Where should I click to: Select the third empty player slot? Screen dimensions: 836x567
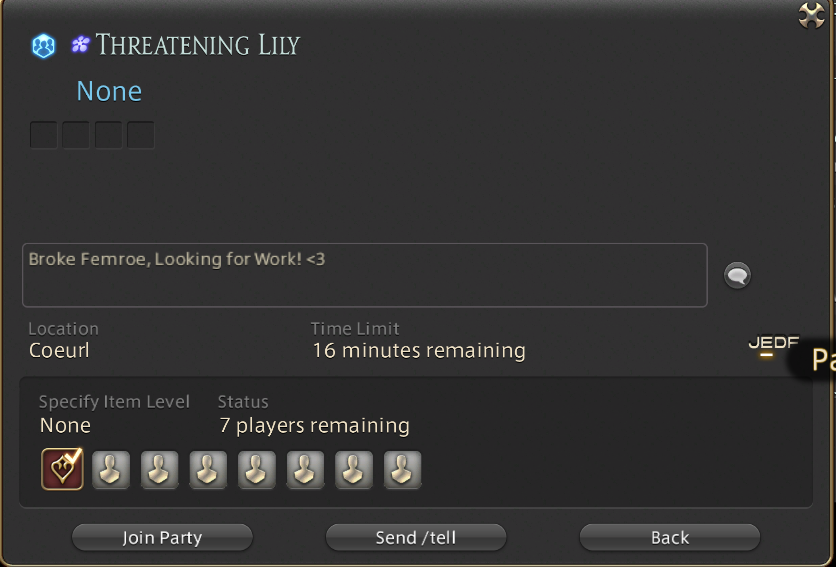208,470
